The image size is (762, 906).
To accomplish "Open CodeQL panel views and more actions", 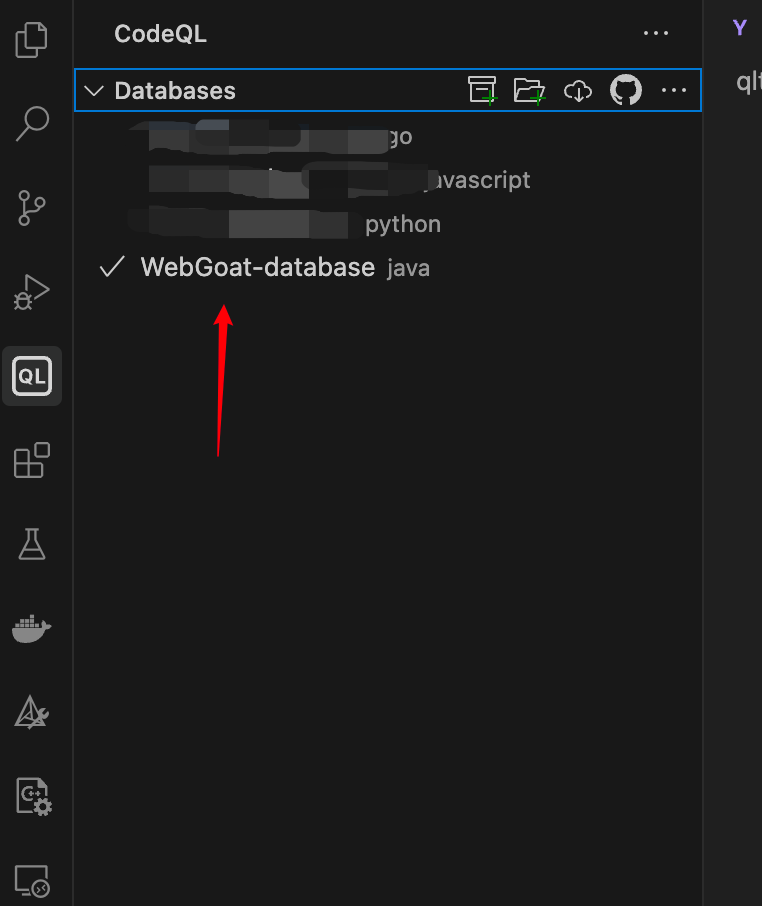I will click(x=656, y=34).
